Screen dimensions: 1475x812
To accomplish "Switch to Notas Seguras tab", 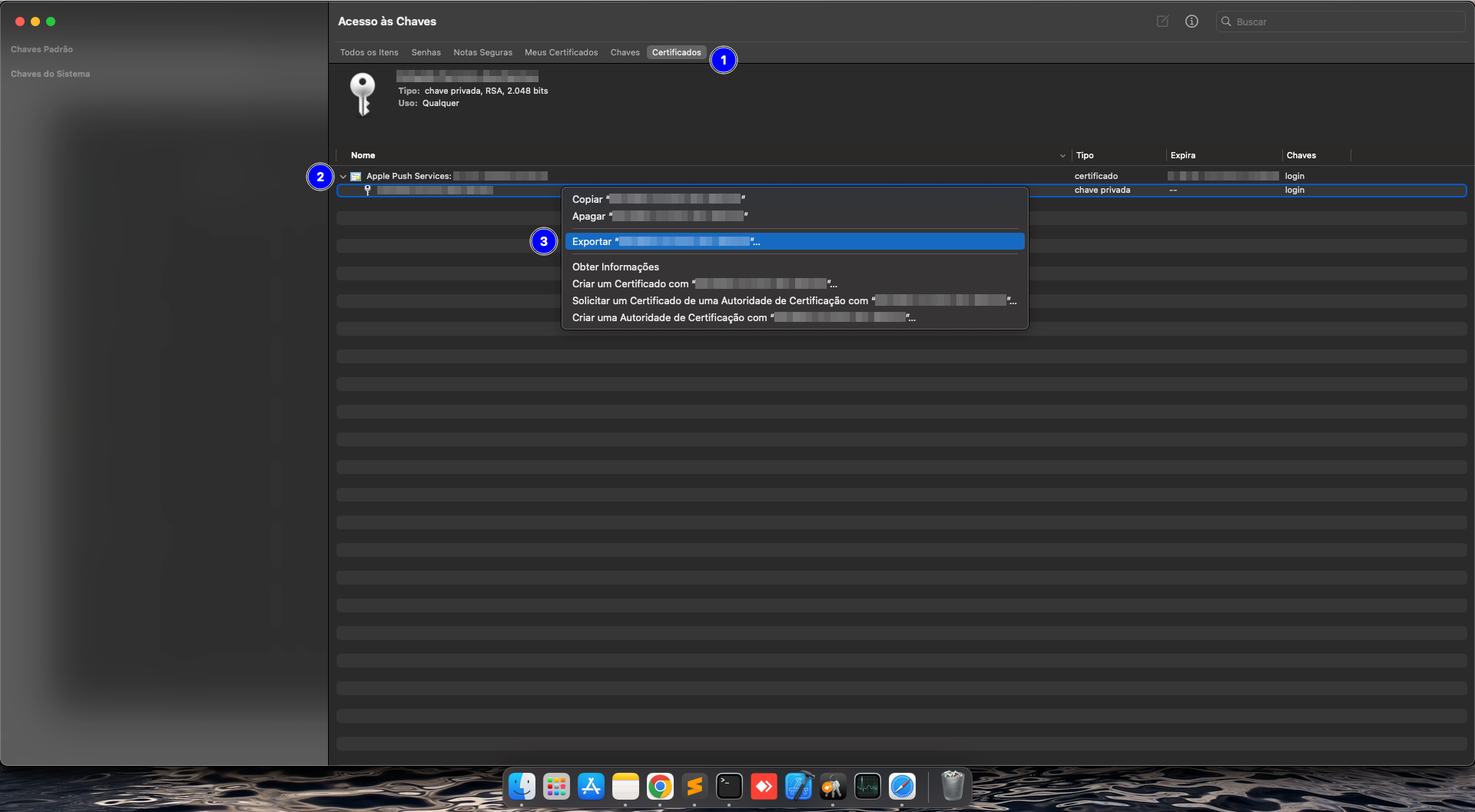I will pyautogui.click(x=482, y=52).
